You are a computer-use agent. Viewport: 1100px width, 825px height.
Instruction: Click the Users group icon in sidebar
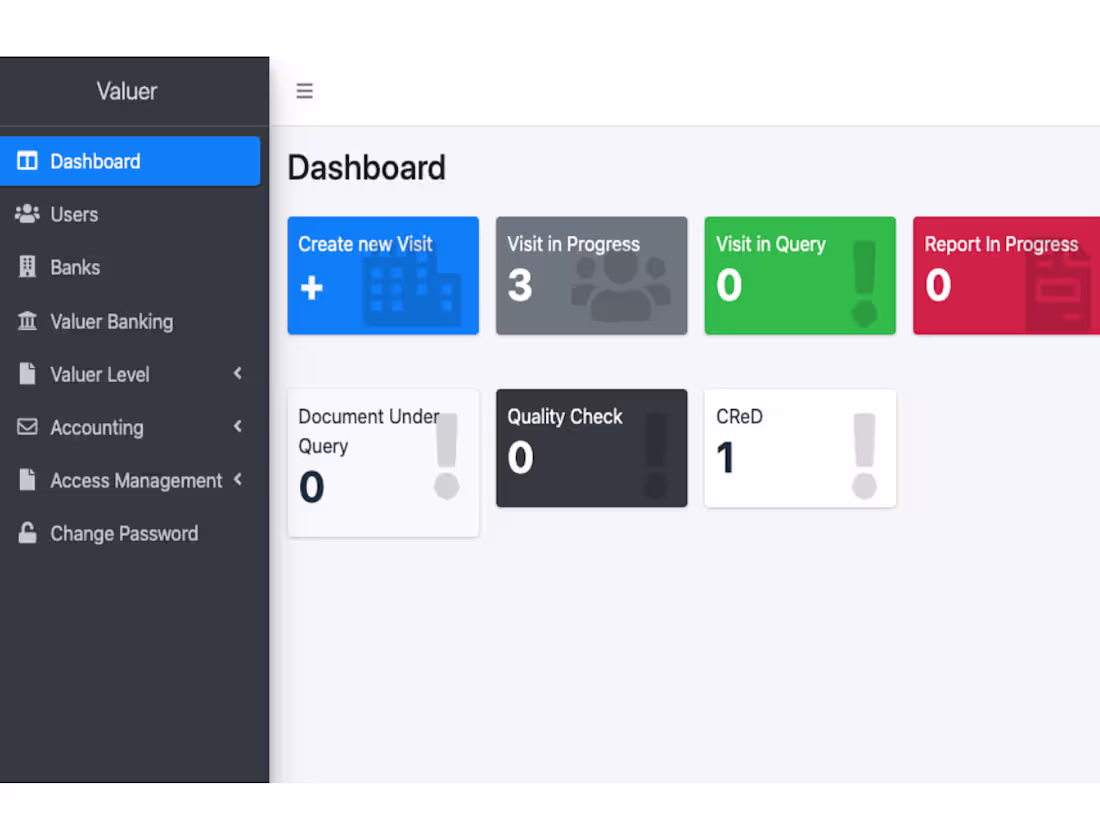pos(27,214)
